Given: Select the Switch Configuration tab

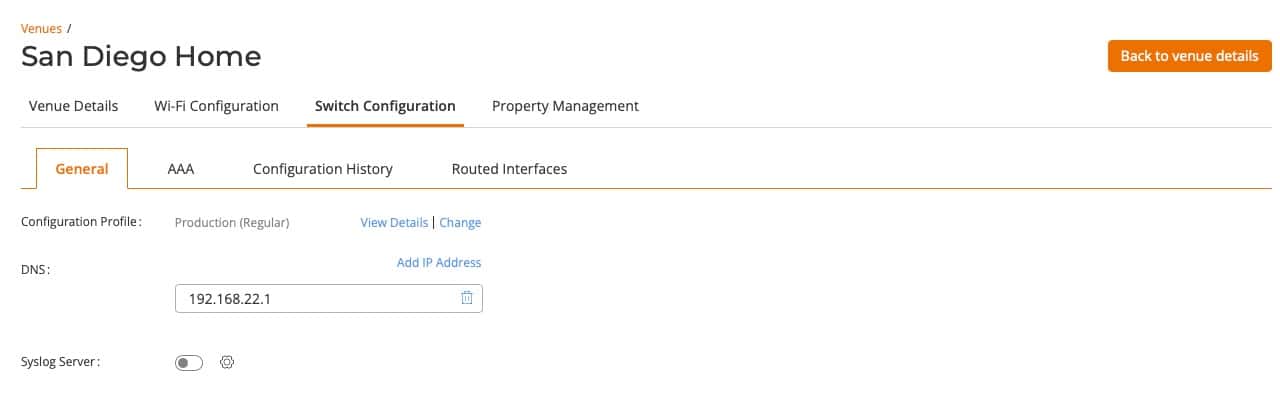Looking at the screenshot, I should (x=385, y=106).
